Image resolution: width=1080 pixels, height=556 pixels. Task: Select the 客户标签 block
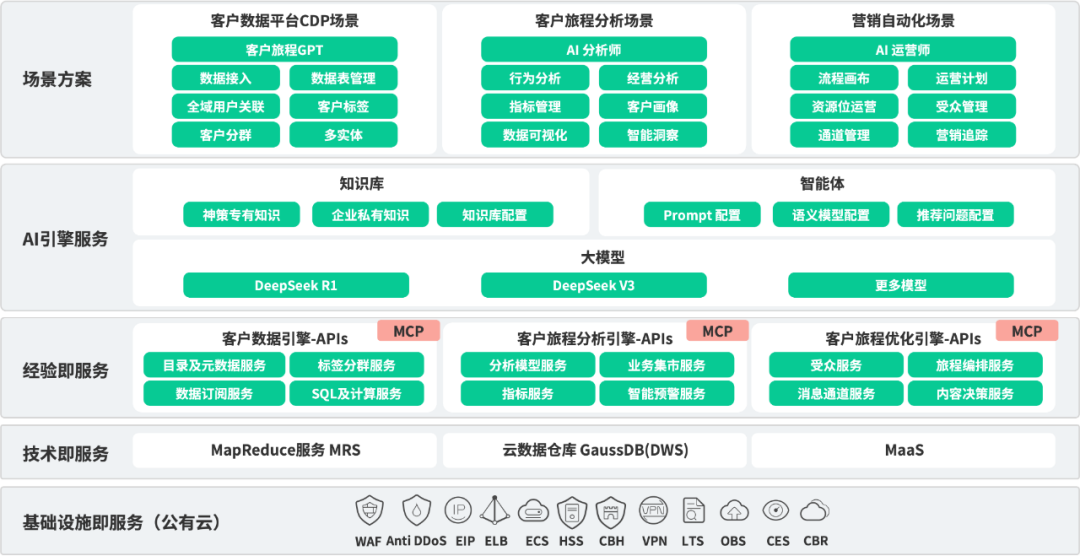point(343,106)
